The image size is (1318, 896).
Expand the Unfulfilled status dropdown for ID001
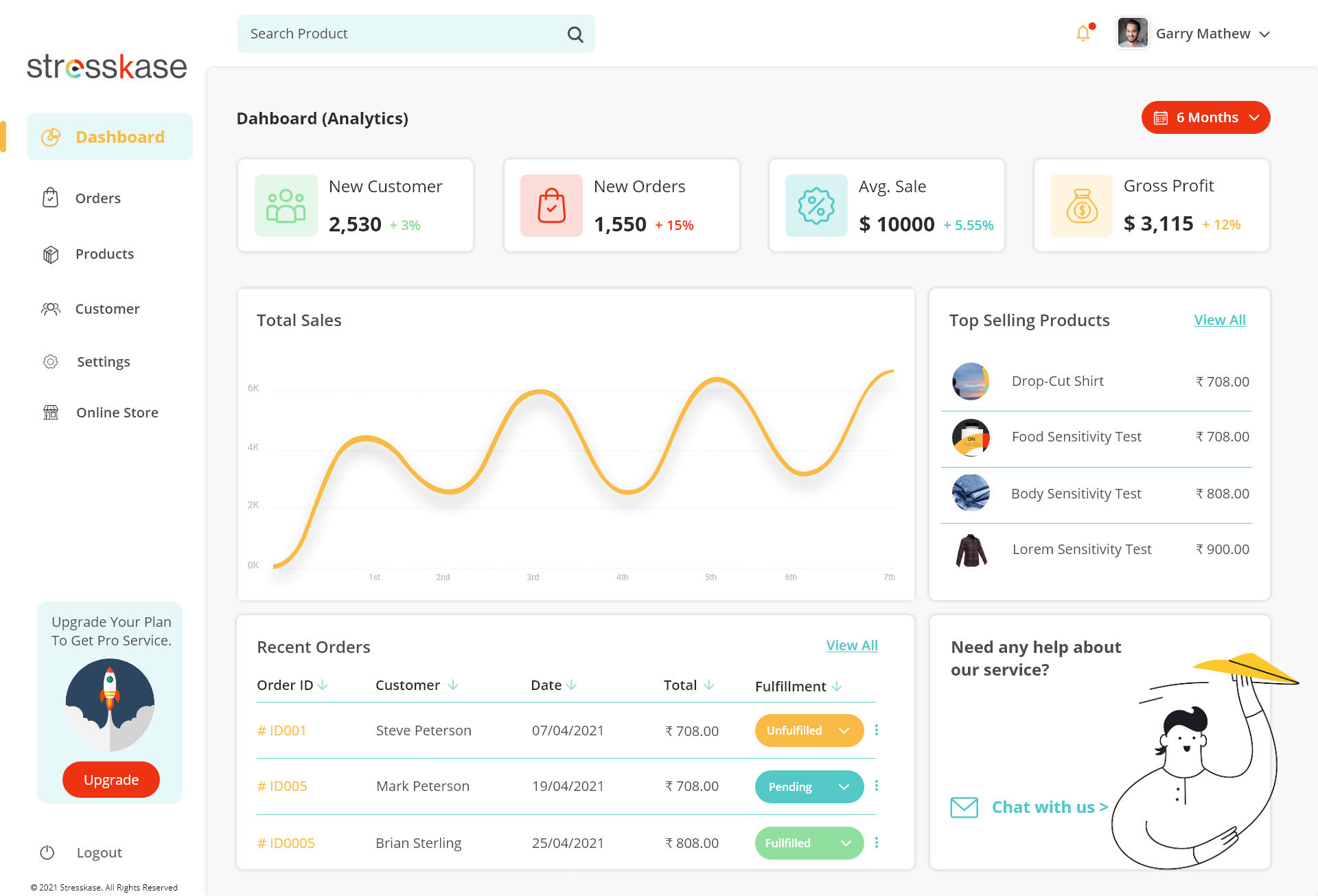pos(844,731)
